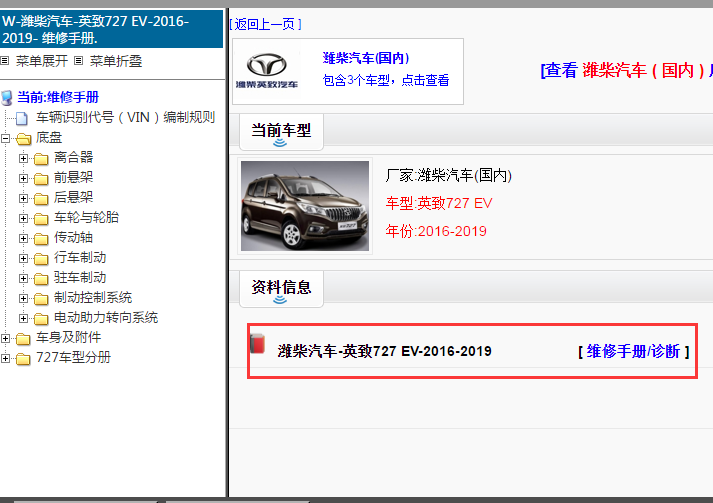Screen dimensions: 713x503
Task: Click the red book icon beside 潍柴汽车-英致727
Action: [258, 343]
